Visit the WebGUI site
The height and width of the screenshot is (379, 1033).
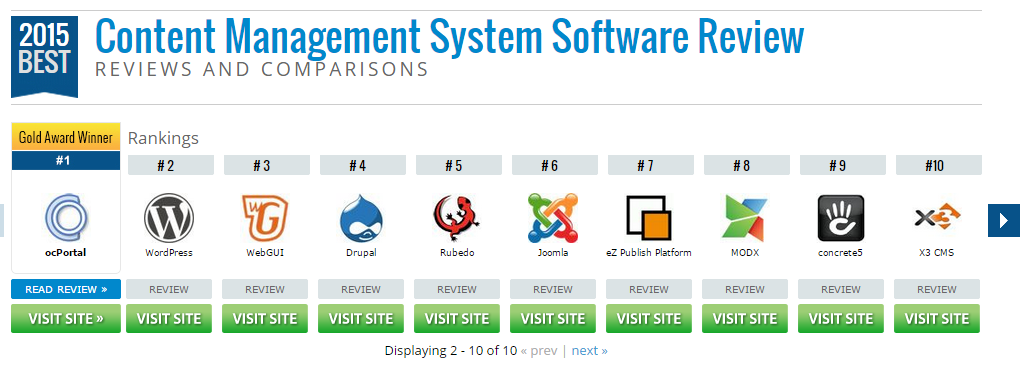[x=265, y=318]
